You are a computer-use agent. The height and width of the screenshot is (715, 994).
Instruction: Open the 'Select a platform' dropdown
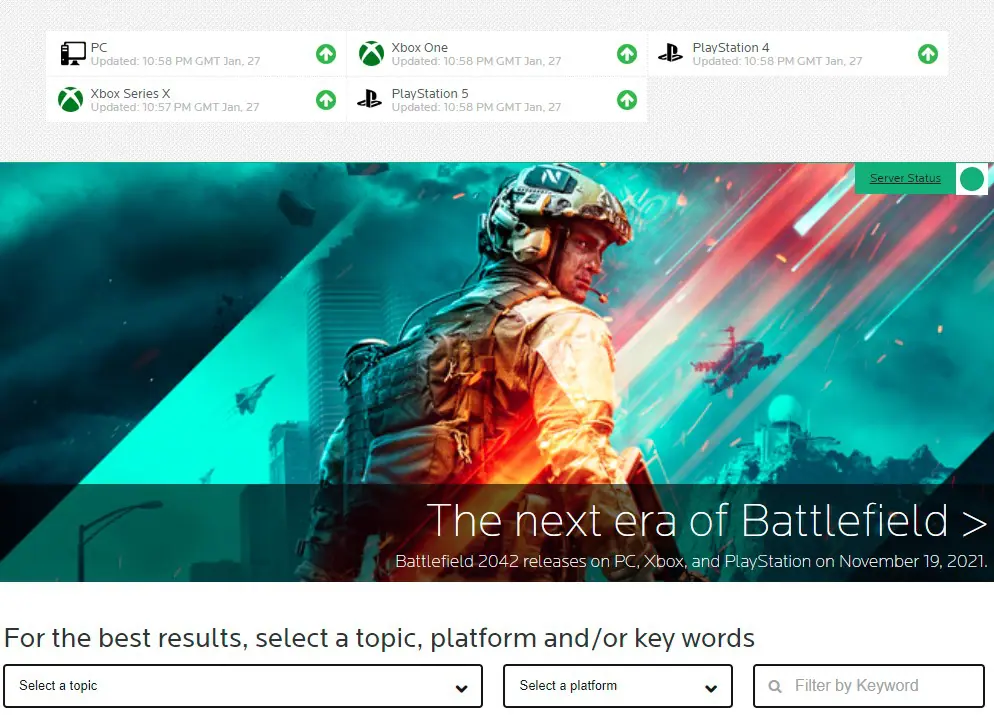tap(618, 686)
